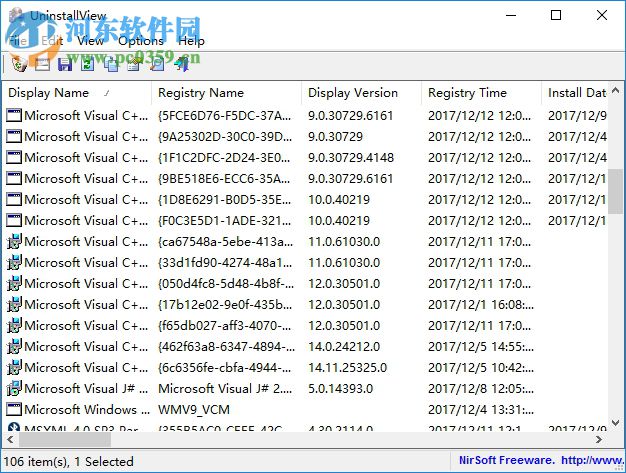Viewport: 626px width, 473px height.
Task: Click the row icon for registry {5FCE6D76-F5DC-37A...
Action: [14, 116]
